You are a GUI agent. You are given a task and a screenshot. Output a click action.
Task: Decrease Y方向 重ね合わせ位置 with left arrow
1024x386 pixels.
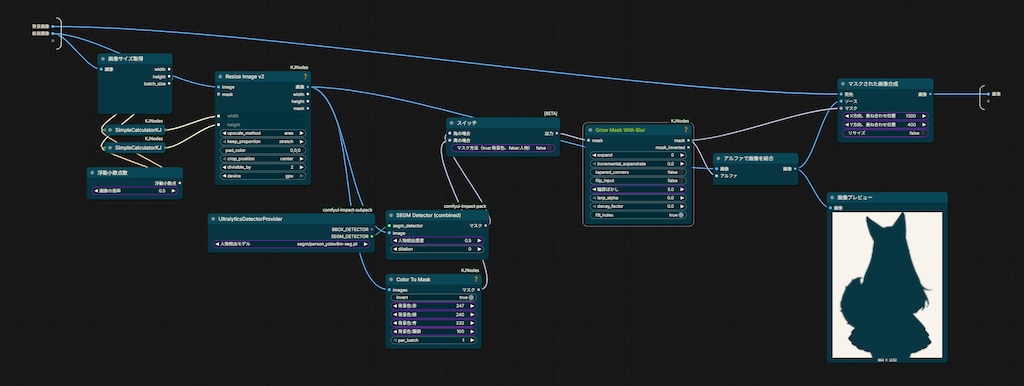pos(847,124)
